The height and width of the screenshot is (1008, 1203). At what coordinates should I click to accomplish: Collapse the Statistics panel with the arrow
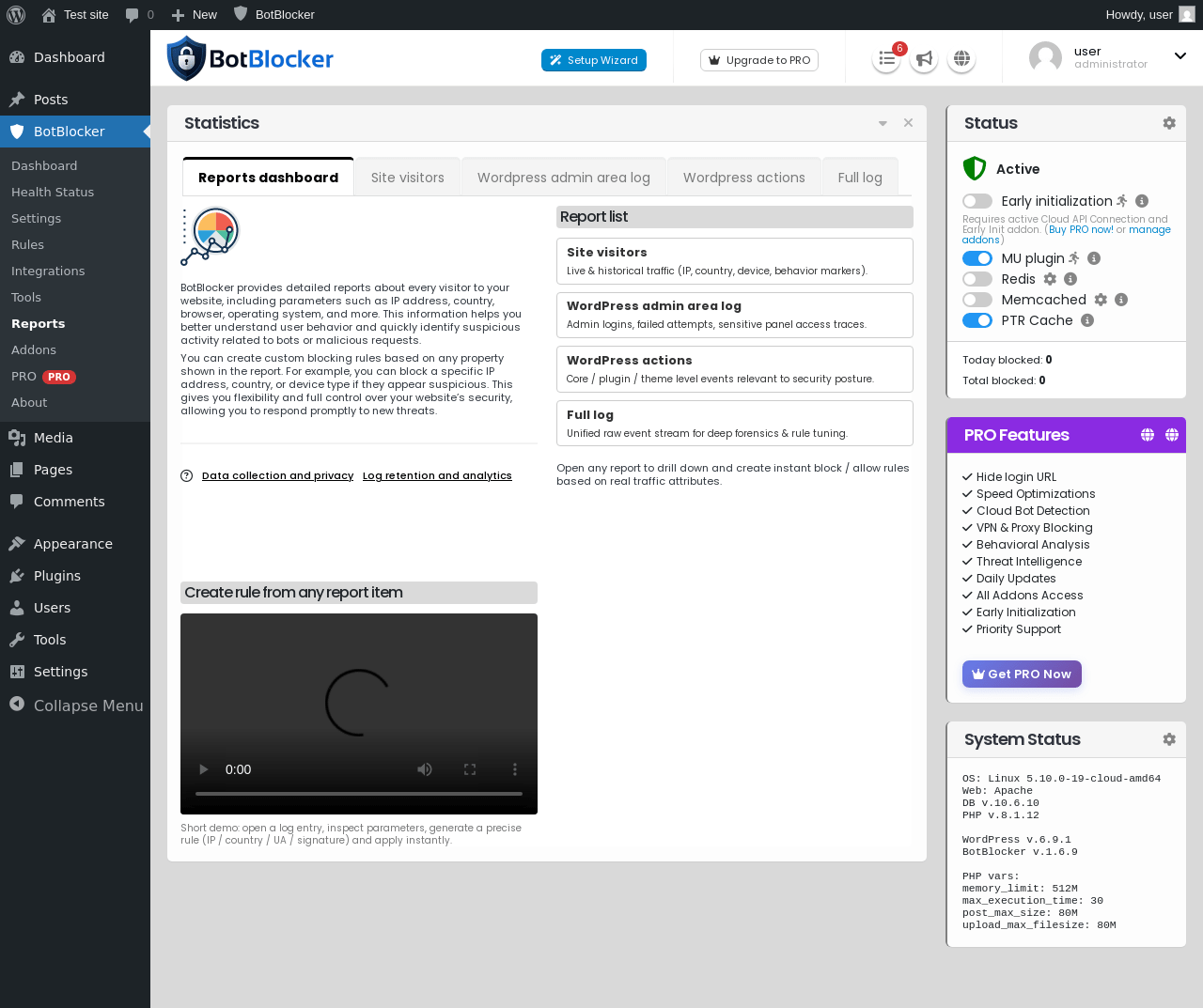point(883,123)
